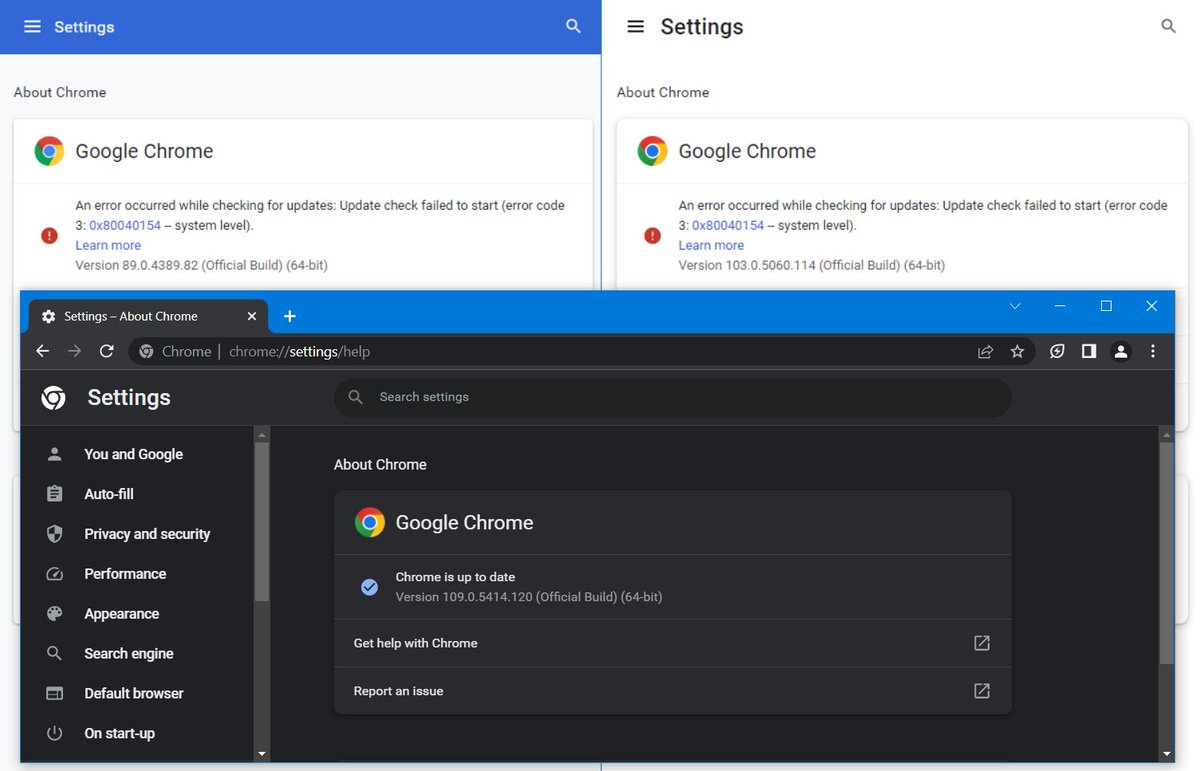Click the reload page icon
The width and height of the screenshot is (1200, 771).
click(x=107, y=351)
